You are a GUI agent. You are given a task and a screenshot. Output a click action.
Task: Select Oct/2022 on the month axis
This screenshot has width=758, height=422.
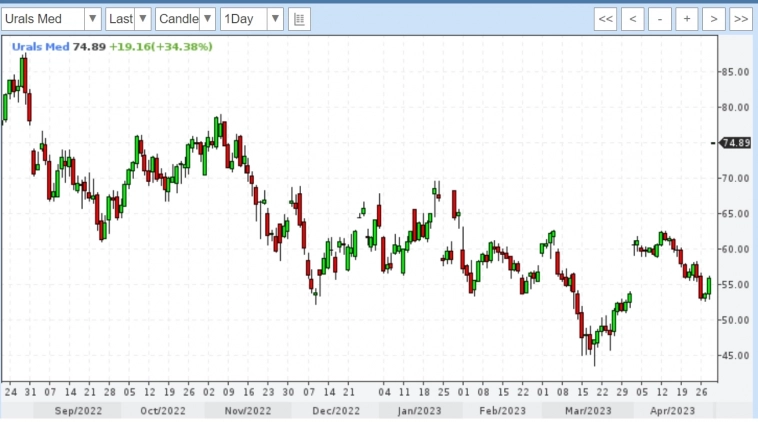tap(161, 410)
